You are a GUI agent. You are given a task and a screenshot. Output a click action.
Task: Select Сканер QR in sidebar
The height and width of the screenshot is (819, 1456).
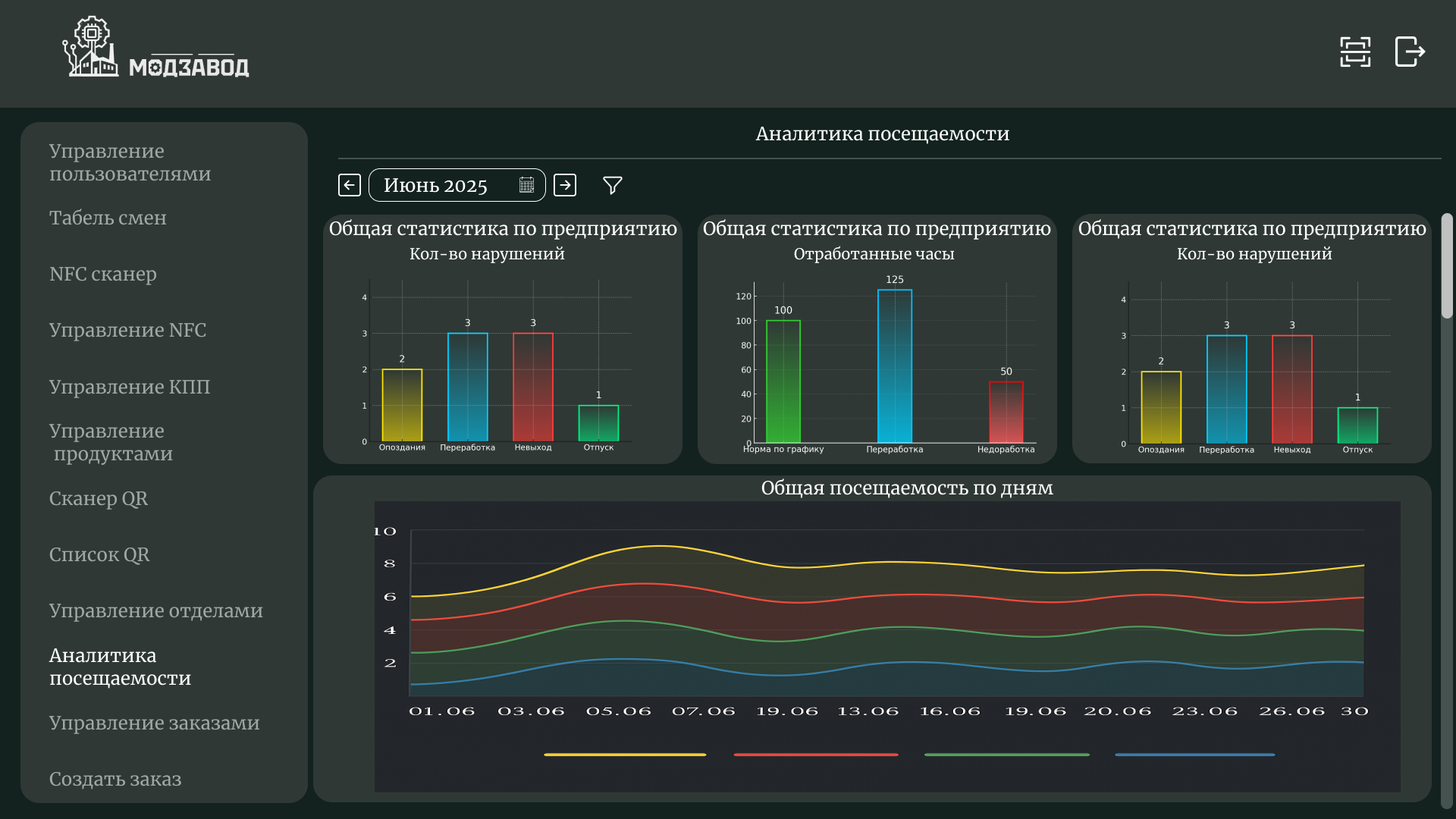point(99,498)
